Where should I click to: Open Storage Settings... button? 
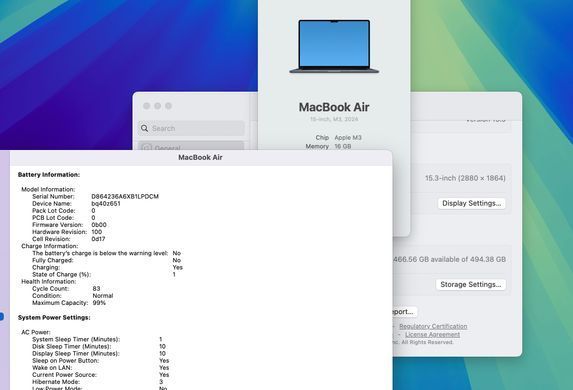(x=471, y=284)
